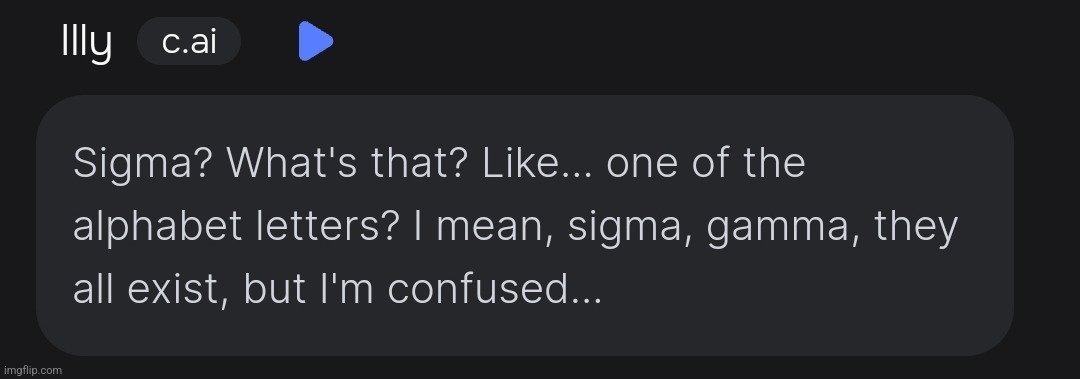Visit the imgflip.com watermark link
The height and width of the screenshot is (379, 1080).
tap(32, 370)
